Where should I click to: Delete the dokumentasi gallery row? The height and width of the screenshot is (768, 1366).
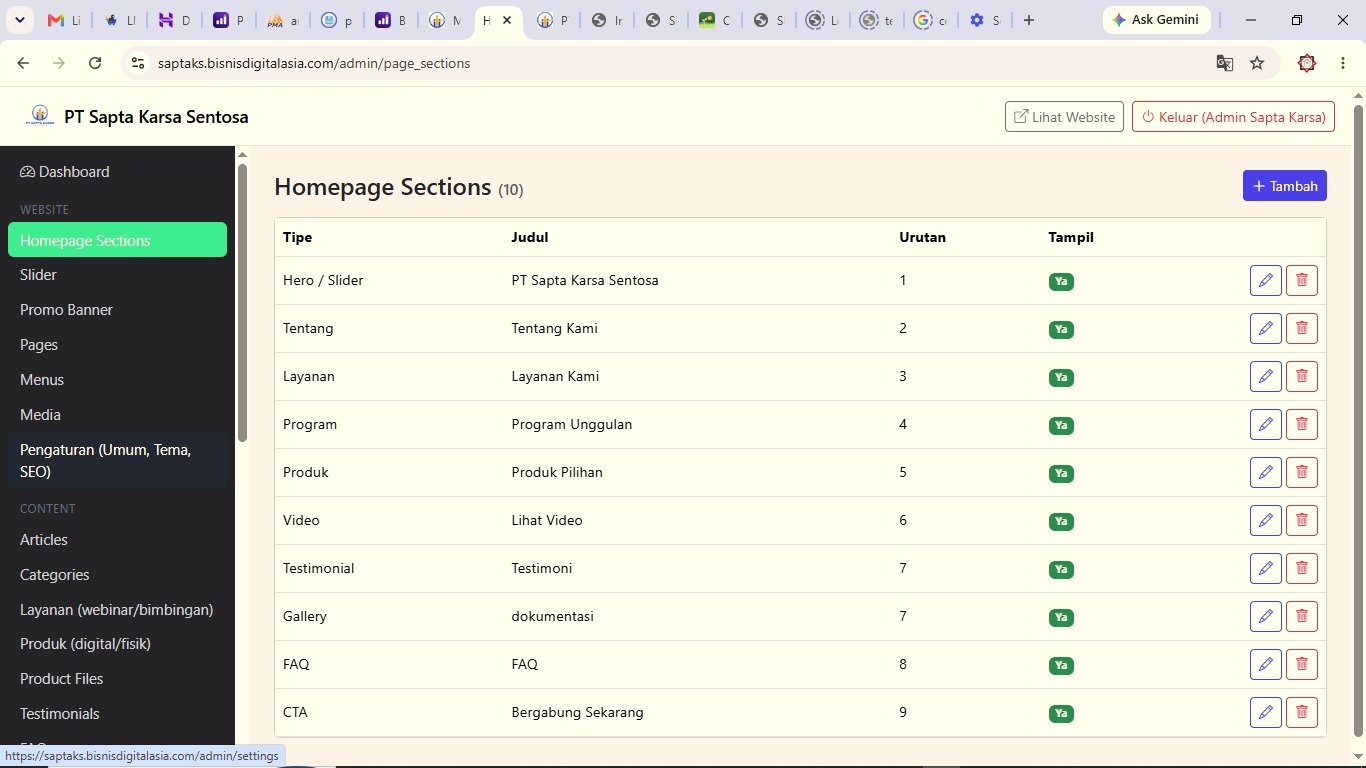[1301, 616]
